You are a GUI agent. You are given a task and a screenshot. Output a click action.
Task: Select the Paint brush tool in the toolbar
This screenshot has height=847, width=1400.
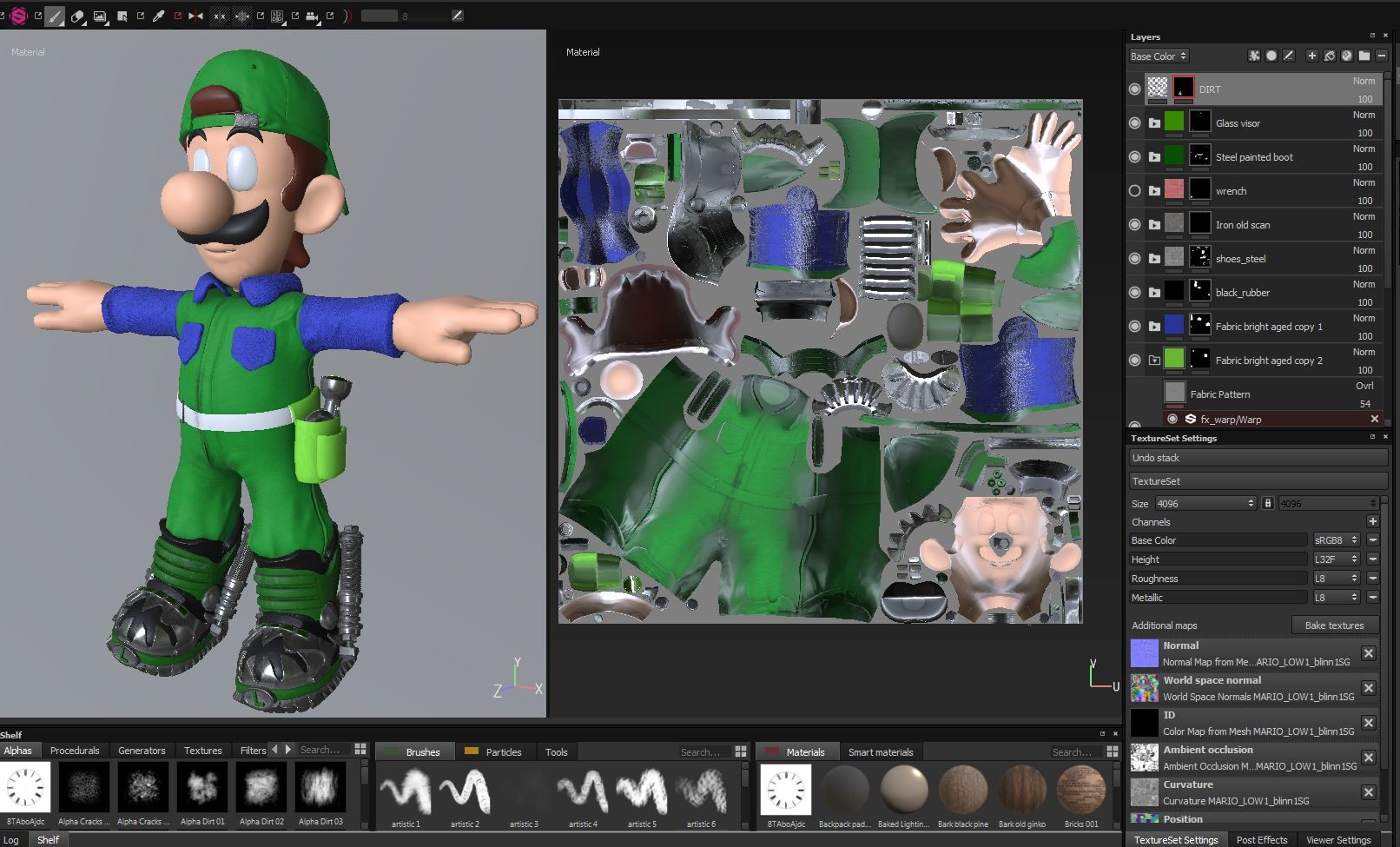coord(54,15)
